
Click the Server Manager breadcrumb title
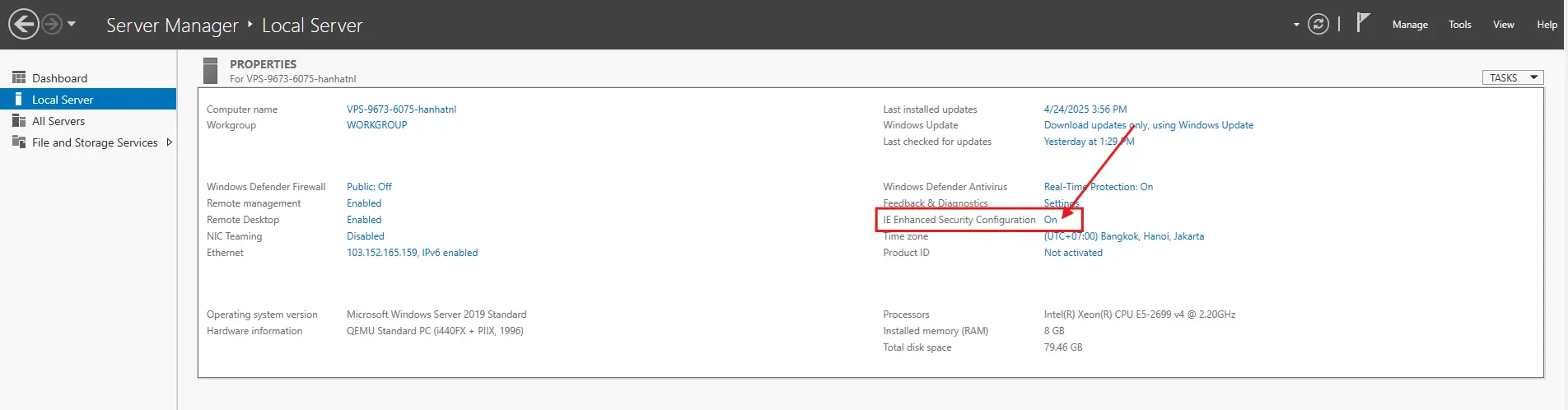(172, 26)
